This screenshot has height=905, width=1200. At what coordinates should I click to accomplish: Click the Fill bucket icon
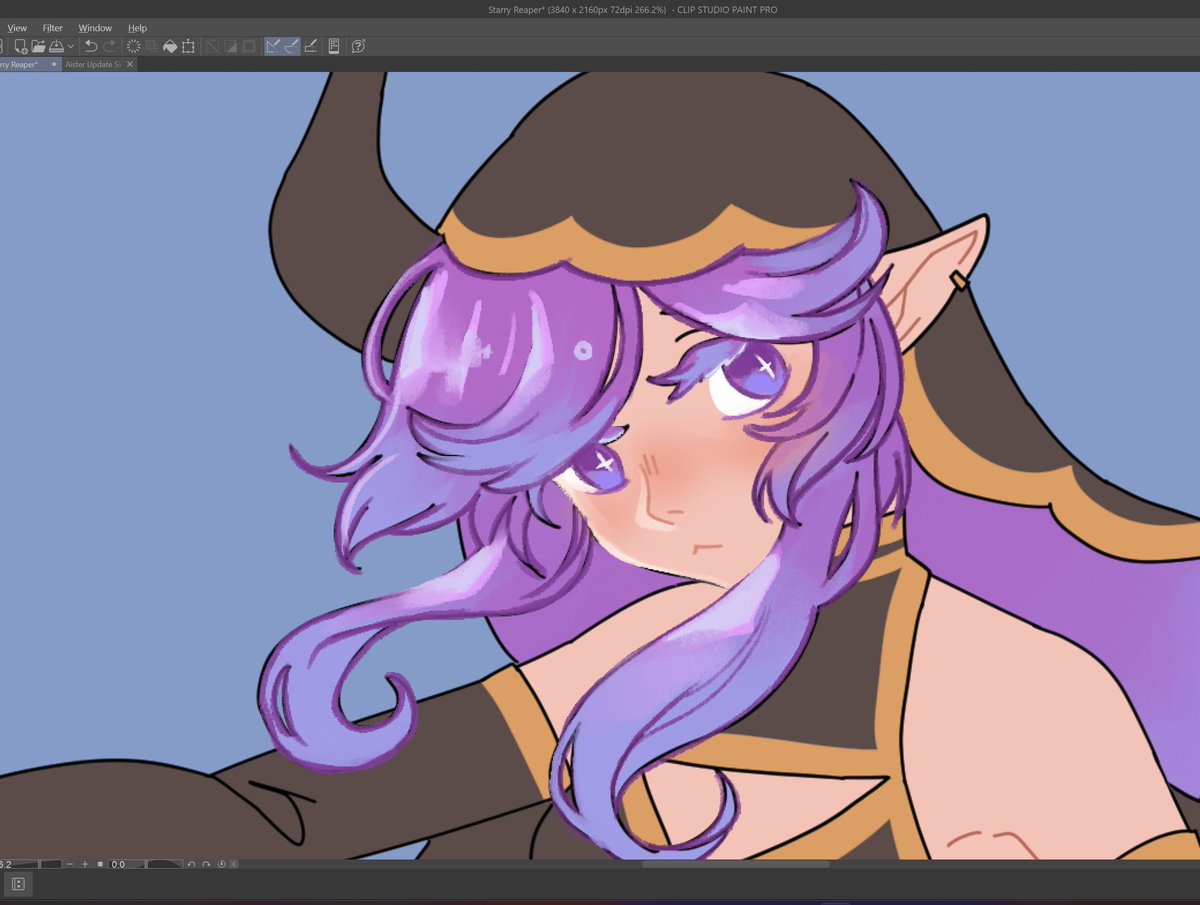pos(170,46)
